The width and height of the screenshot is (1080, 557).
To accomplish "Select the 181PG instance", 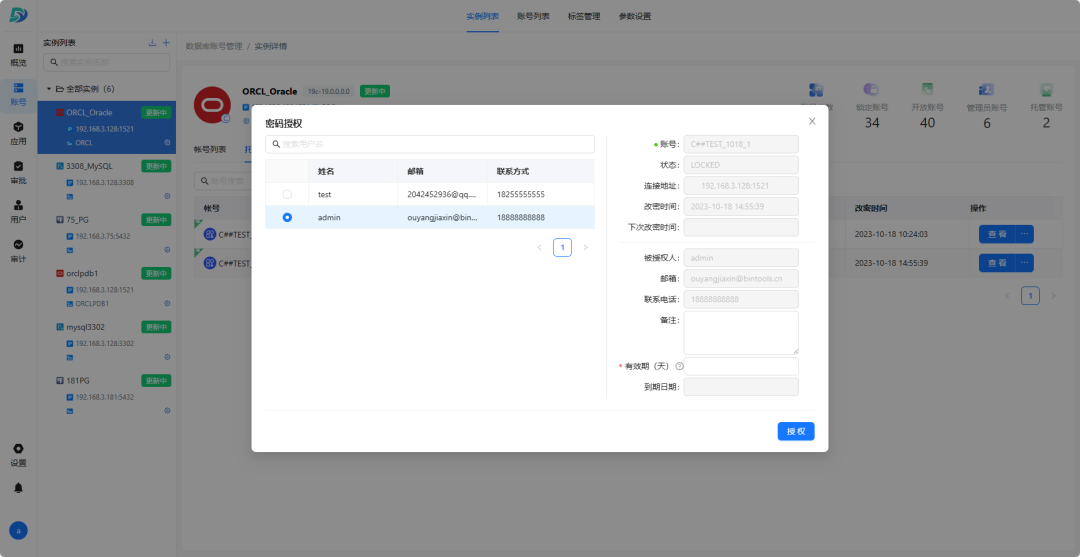I will (x=107, y=395).
